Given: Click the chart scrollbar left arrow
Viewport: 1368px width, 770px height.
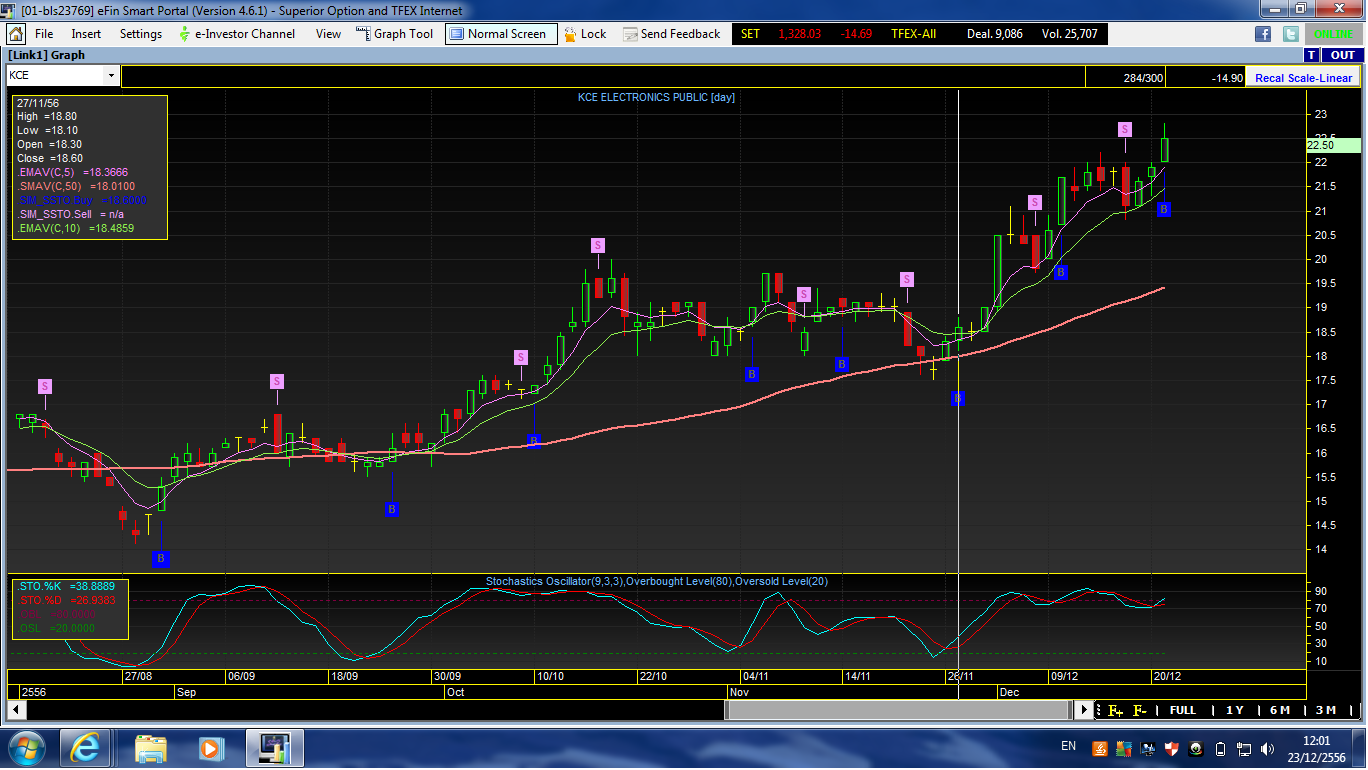Looking at the screenshot, I should pos(15,710).
